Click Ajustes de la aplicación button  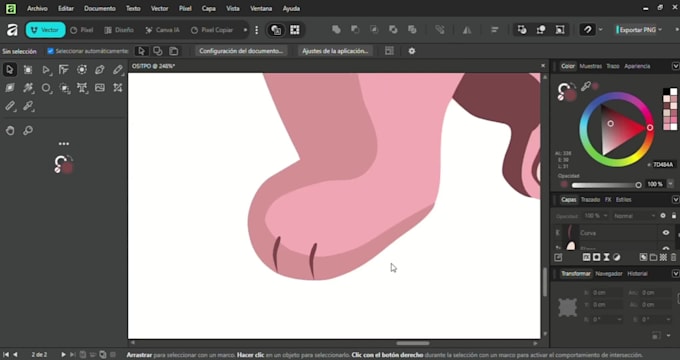coord(335,51)
